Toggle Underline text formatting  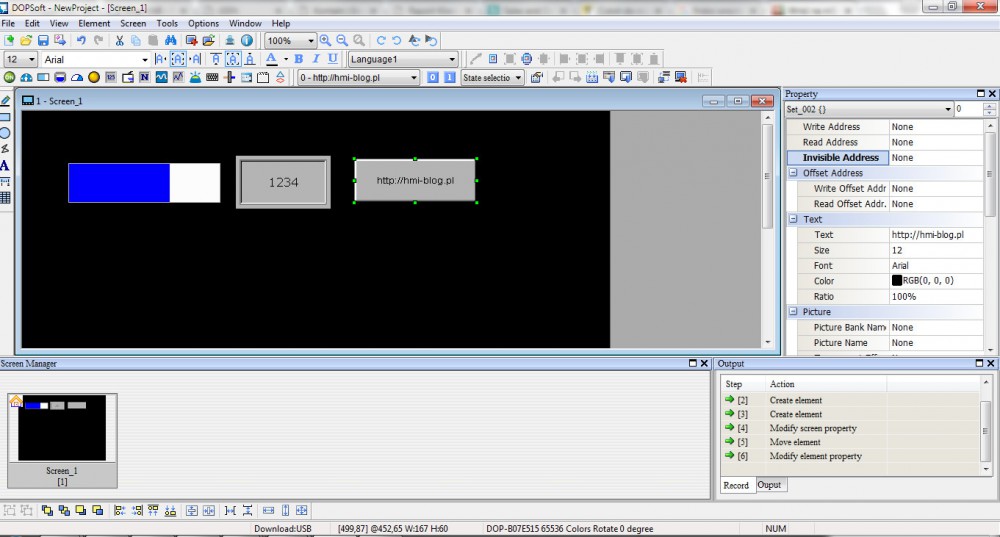(332, 59)
